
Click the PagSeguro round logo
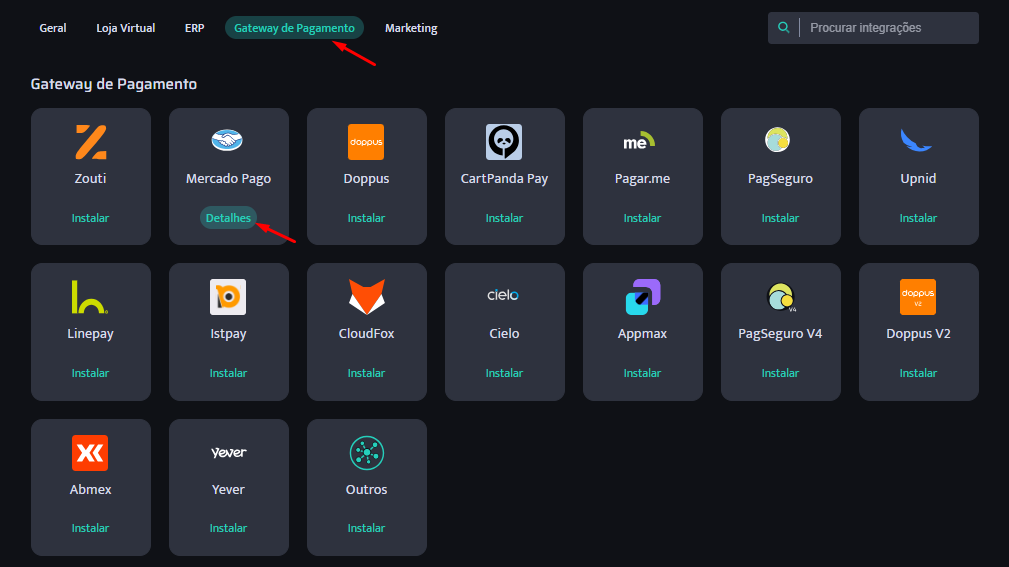pos(777,140)
